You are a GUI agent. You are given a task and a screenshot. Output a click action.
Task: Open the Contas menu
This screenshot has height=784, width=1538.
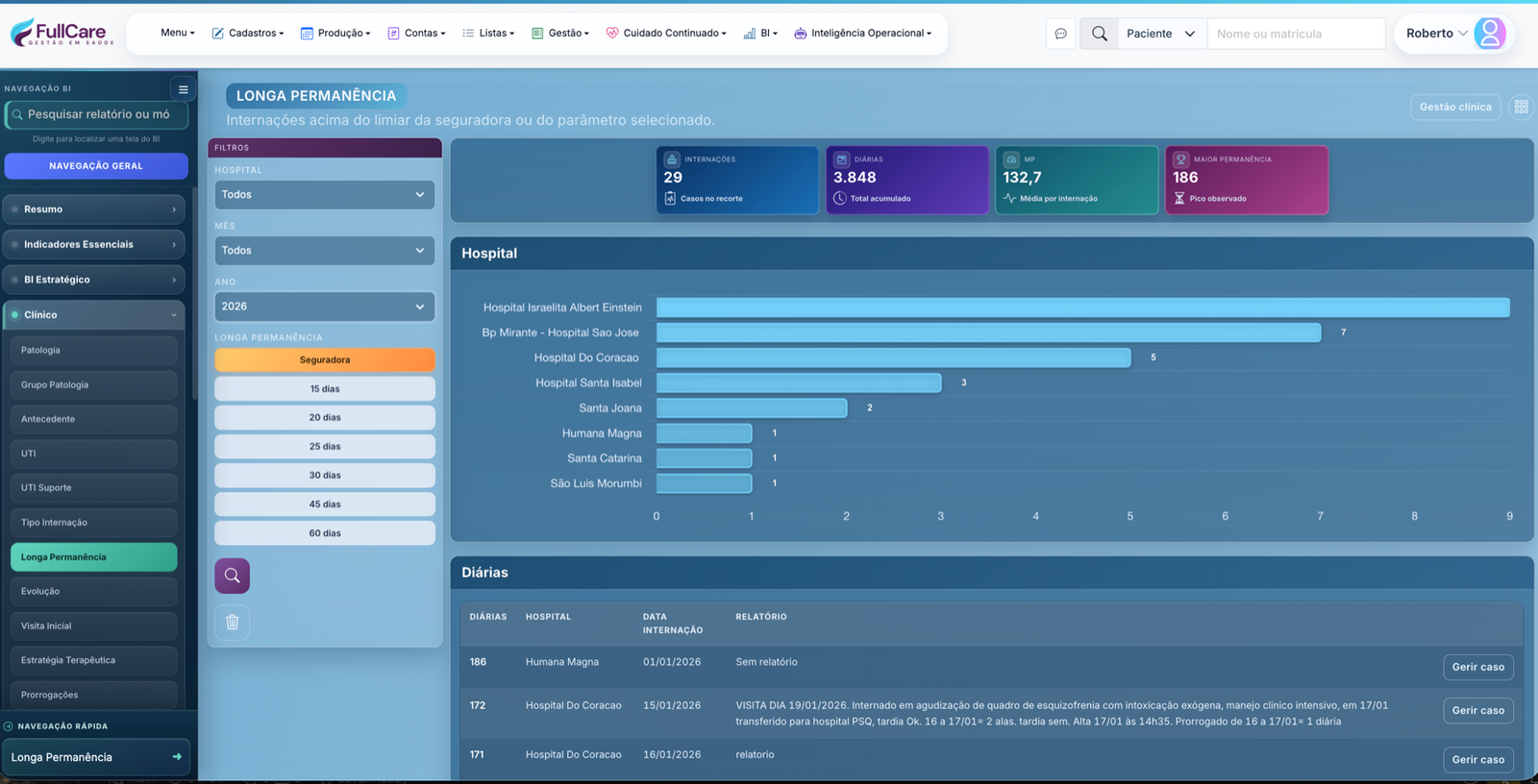point(416,33)
